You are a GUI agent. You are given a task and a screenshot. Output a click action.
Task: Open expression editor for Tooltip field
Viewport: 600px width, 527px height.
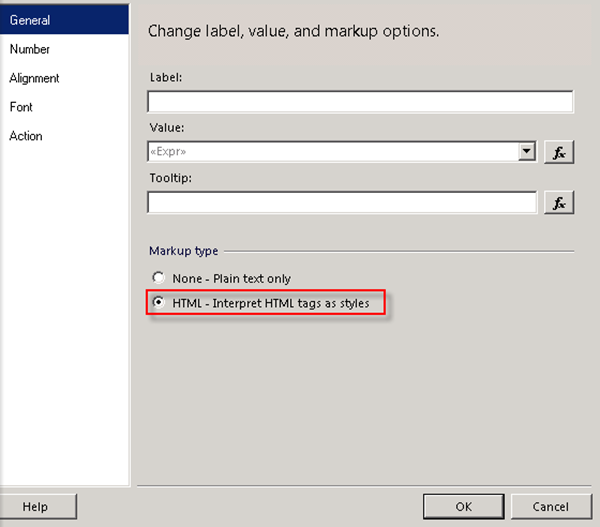(559, 202)
